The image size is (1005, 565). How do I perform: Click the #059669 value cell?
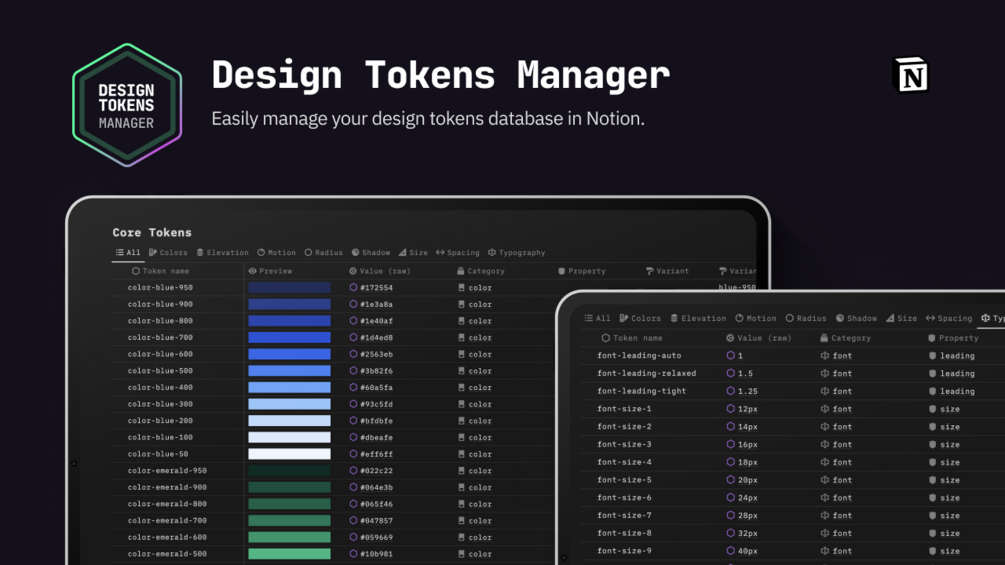click(x=376, y=537)
